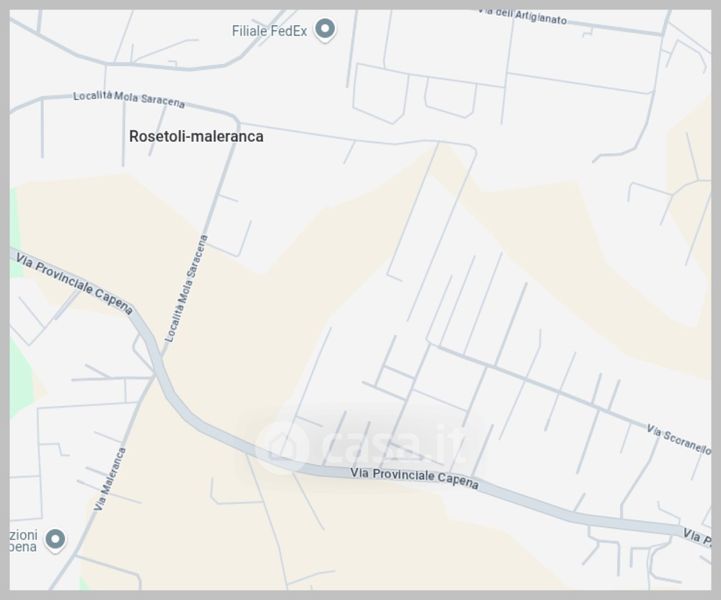Click where Via Maleranca meets Via Provinciale Capena
Image resolution: width=721 pixels, height=600 pixels.
[156, 373]
